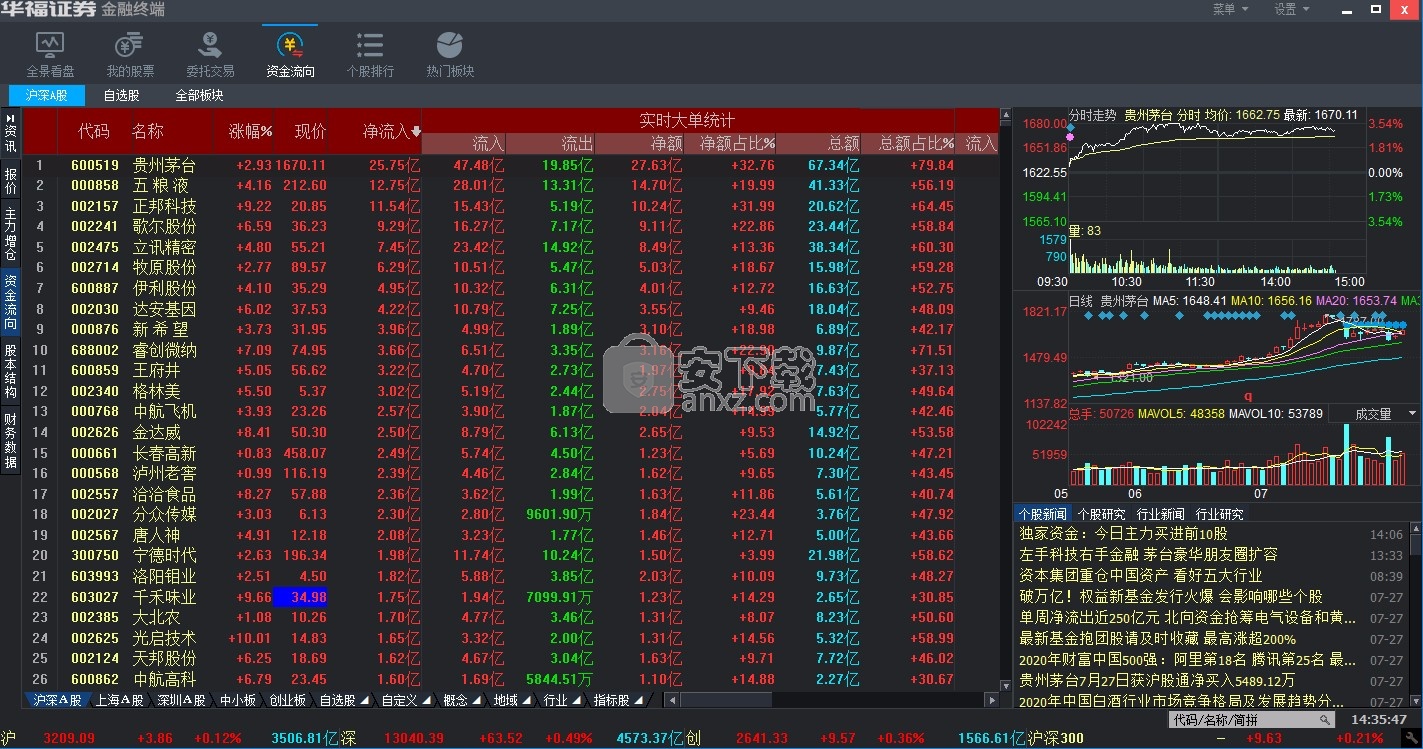The image size is (1423, 749).
Task: Select the 贵州茅台 stock row
Action: (x=510, y=165)
